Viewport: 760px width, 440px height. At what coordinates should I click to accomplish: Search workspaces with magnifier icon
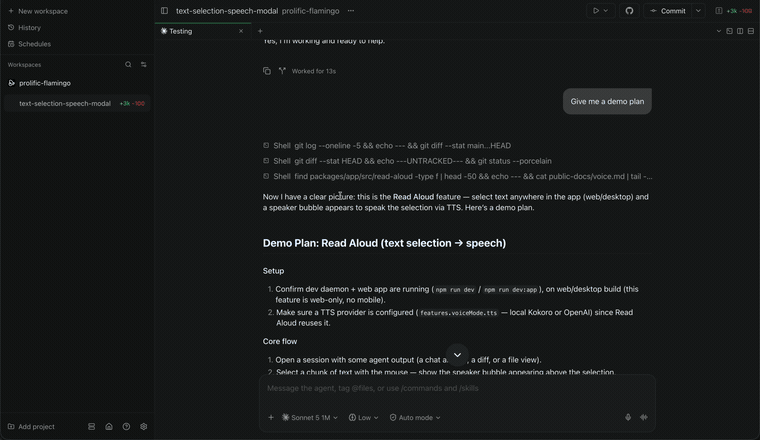tap(128, 64)
